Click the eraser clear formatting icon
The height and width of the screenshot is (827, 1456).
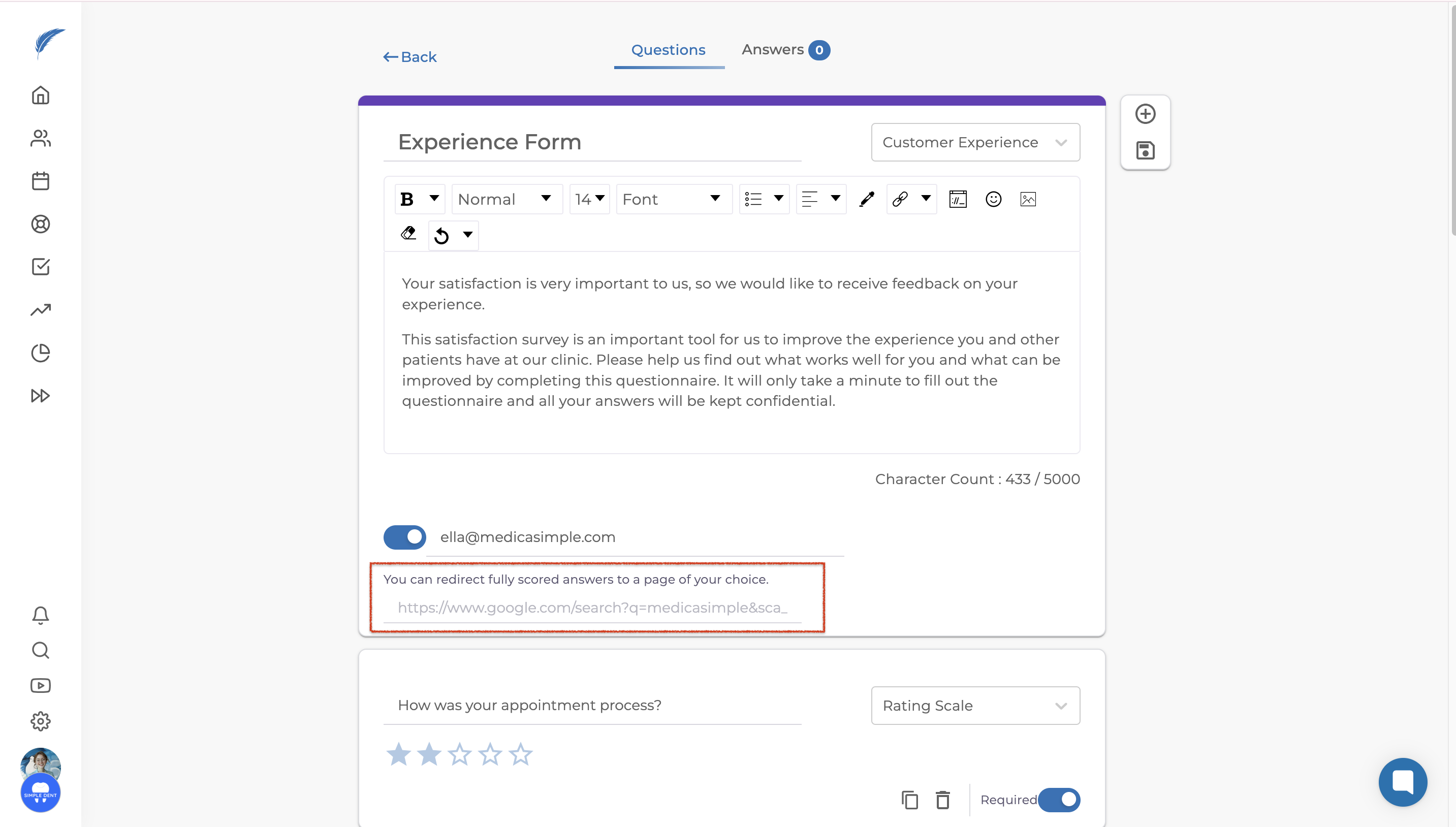pos(408,234)
